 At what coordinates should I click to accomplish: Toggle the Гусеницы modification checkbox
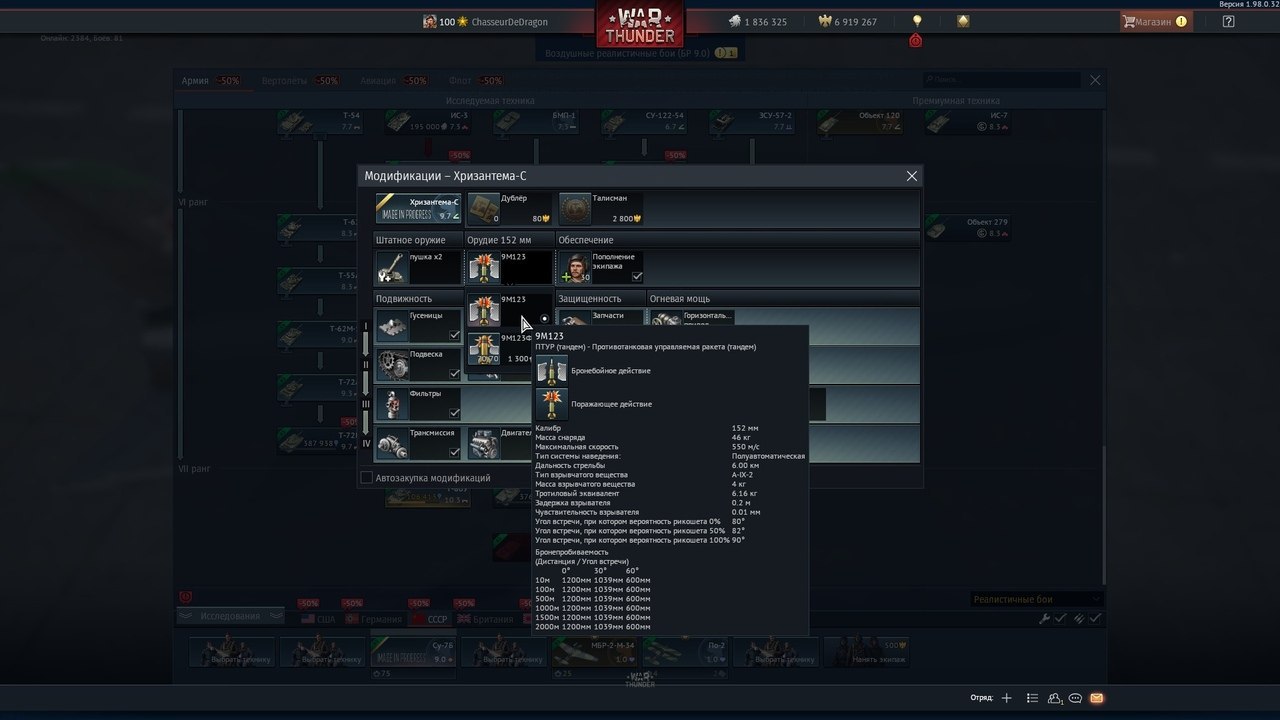(x=455, y=335)
